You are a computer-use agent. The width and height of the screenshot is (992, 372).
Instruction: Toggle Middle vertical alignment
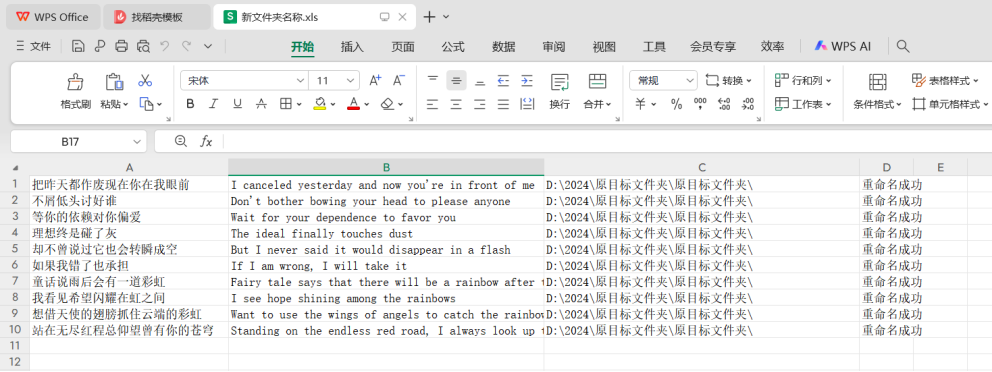456,80
